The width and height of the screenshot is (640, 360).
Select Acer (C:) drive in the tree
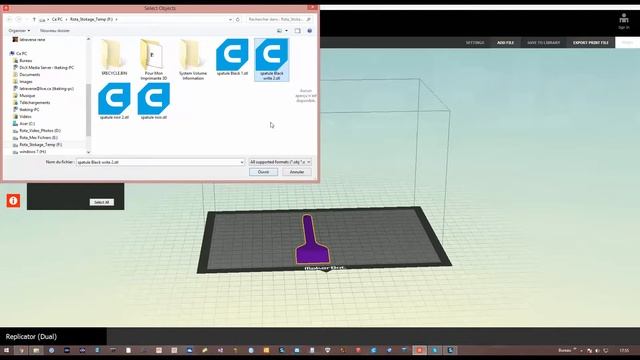coord(27,123)
